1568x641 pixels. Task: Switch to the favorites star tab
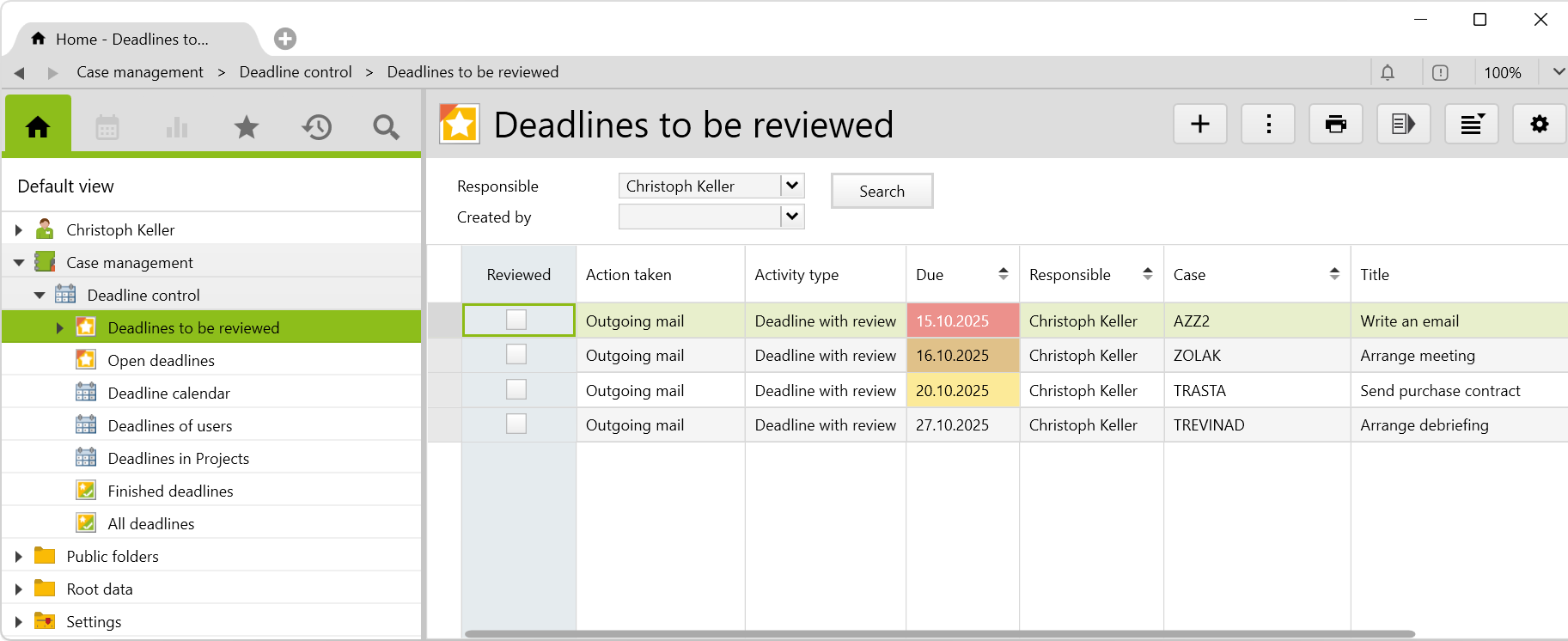247,128
